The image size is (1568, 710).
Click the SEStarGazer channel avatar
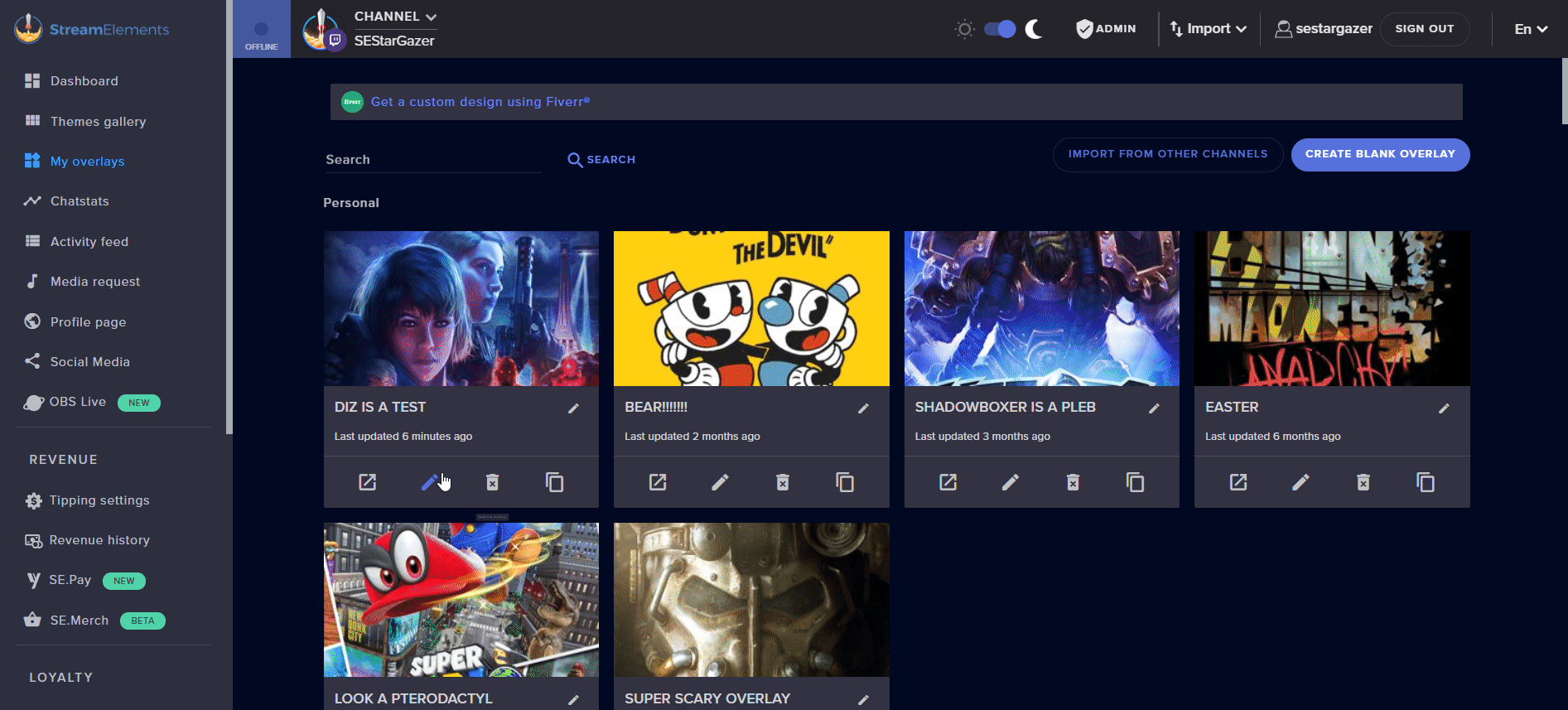point(323,30)
